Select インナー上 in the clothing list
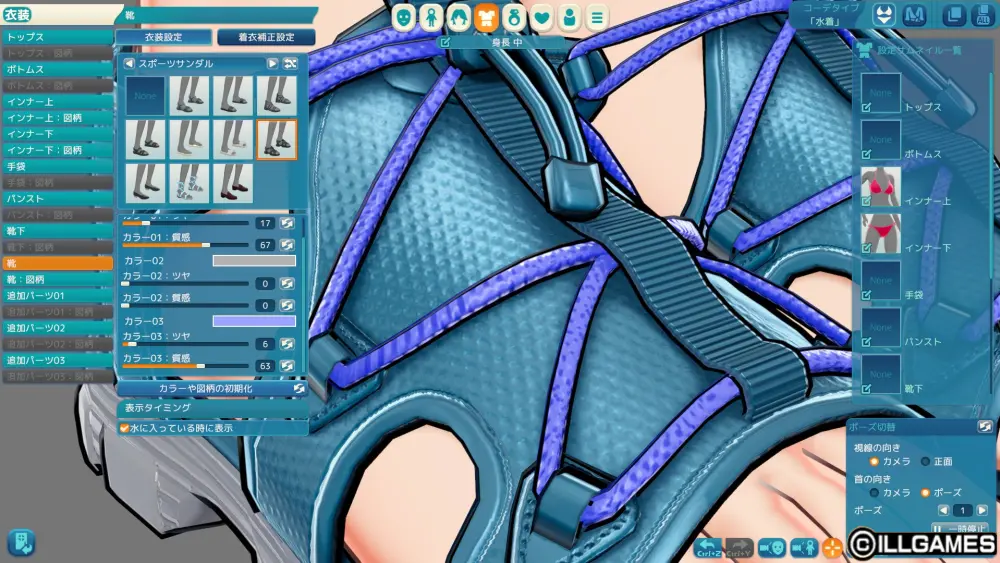Image resolution: width=1000 pixels, height=563 pixels. [x=57, y=101]
